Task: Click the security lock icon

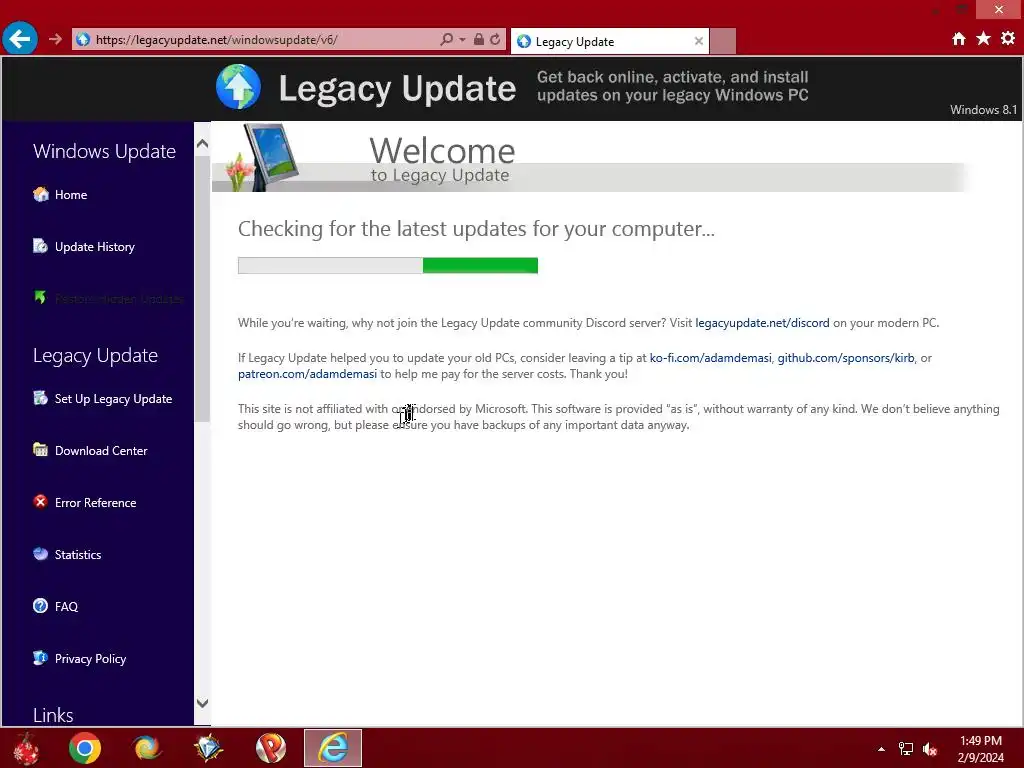Action: (x=479, y=40)
